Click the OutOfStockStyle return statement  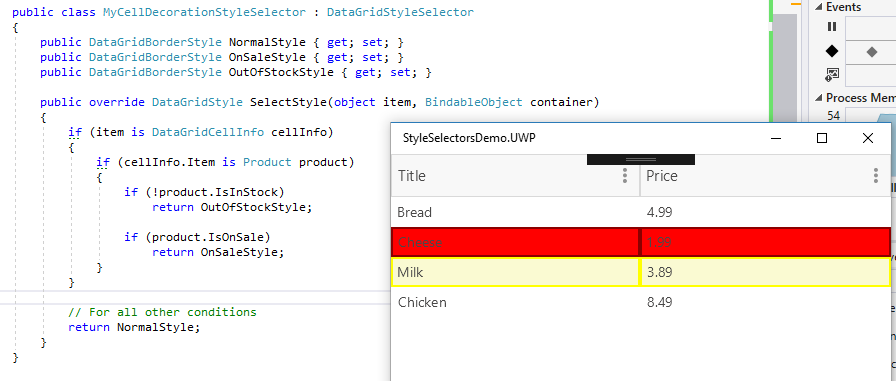[232, 207]
